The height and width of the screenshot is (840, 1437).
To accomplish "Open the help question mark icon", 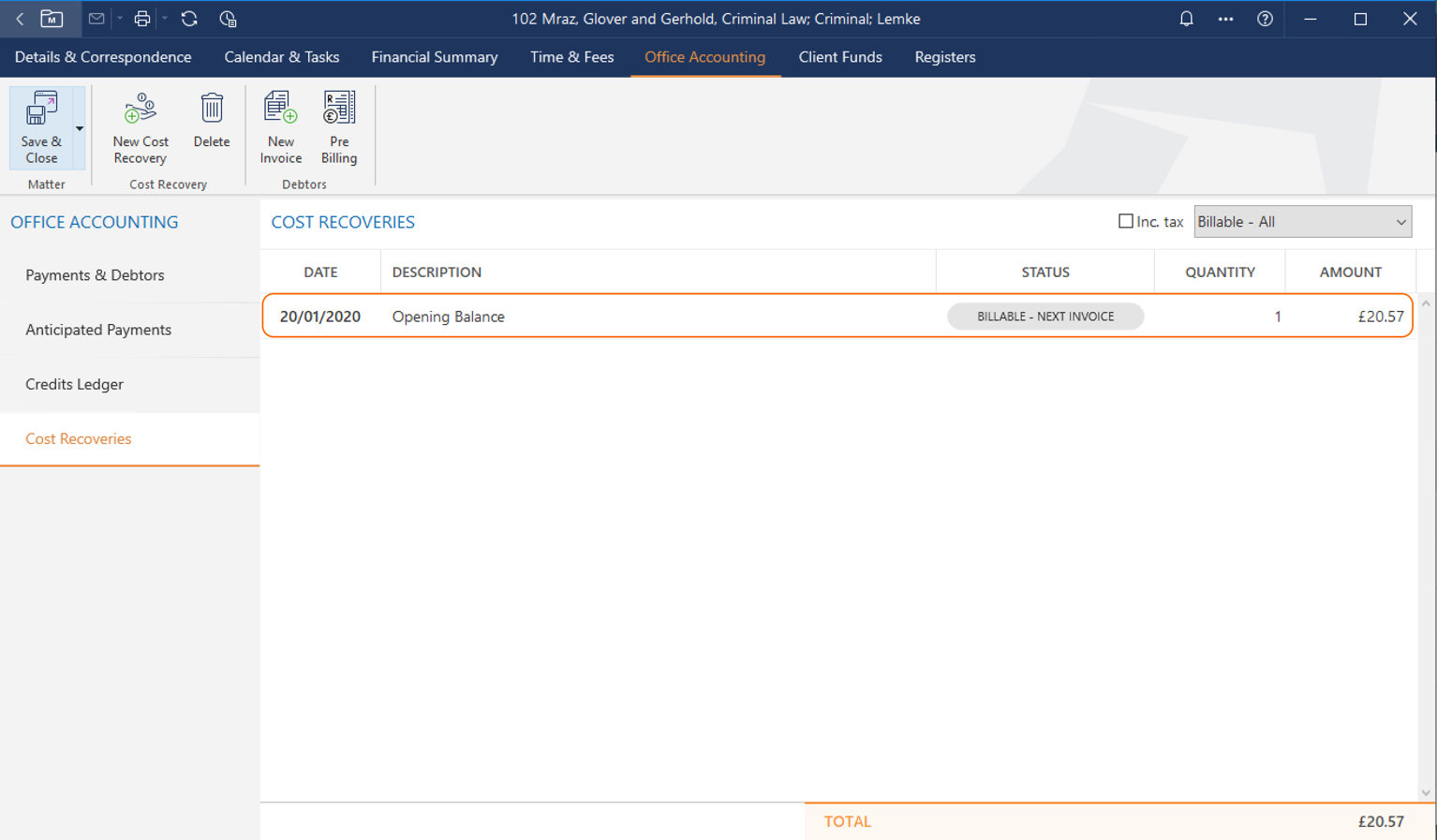I will [x=1265, y=19].
